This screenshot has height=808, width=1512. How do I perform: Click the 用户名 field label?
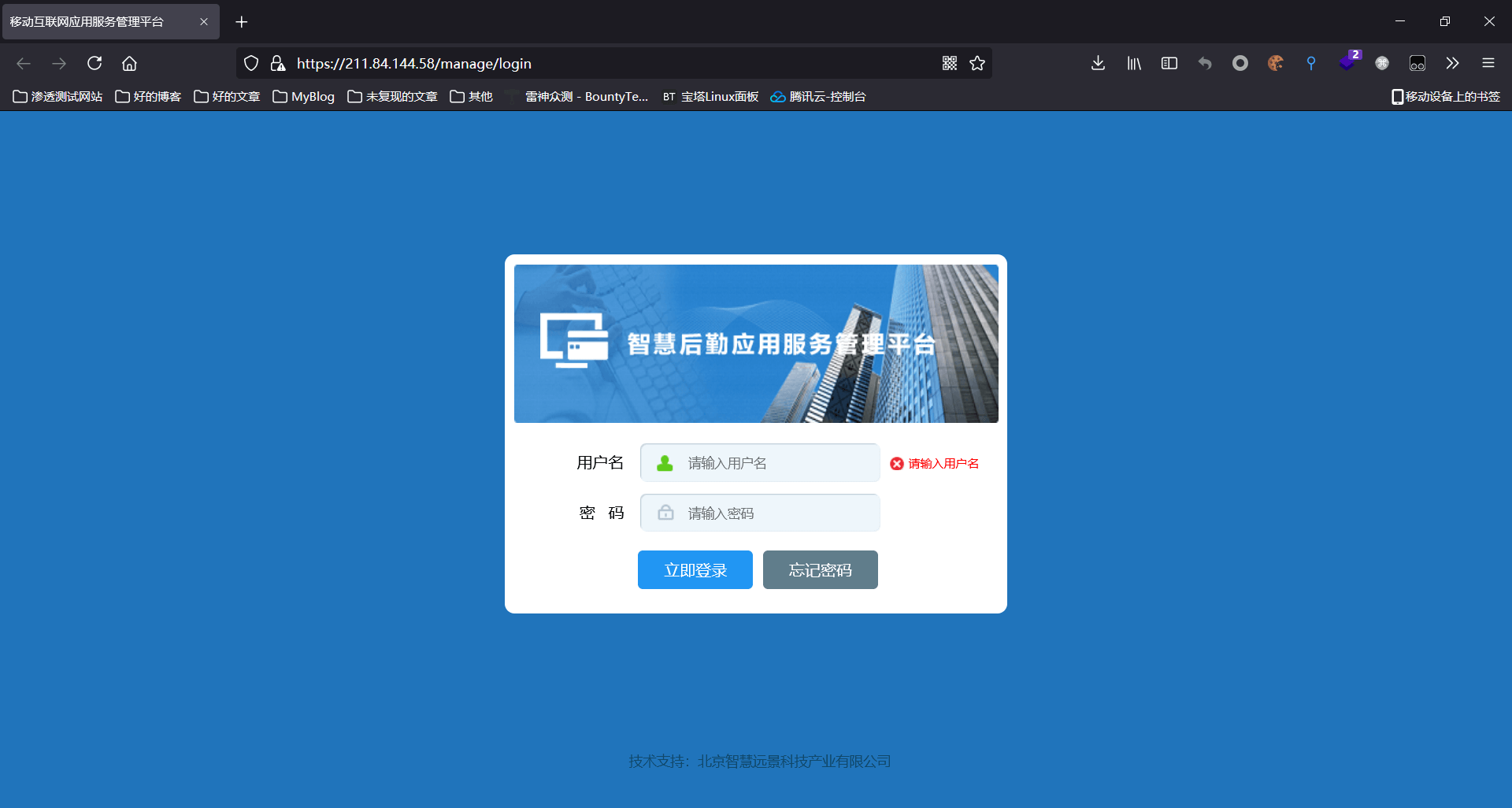[600, 462]
